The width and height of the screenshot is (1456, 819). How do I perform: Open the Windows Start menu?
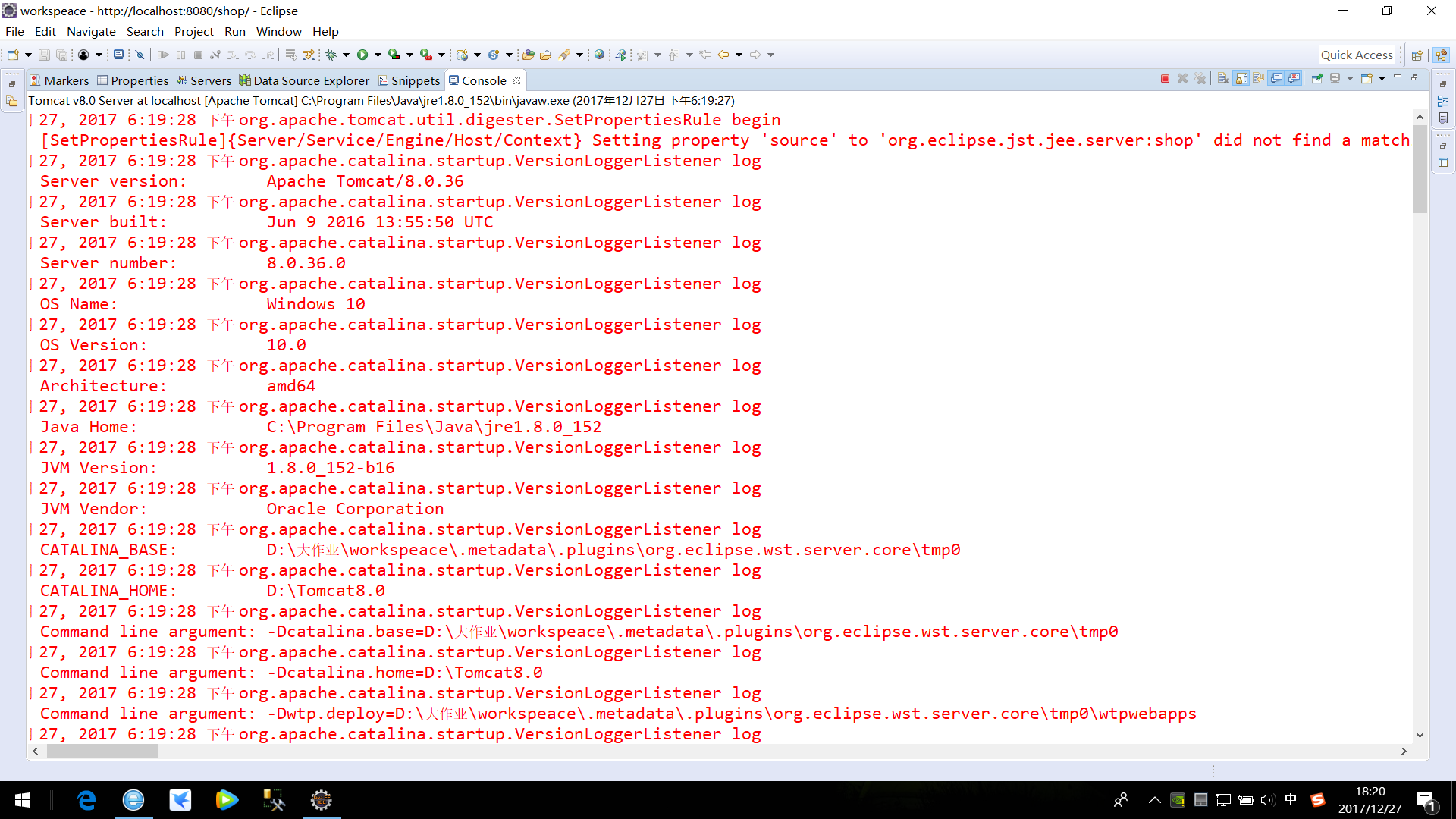pos(23,800)
